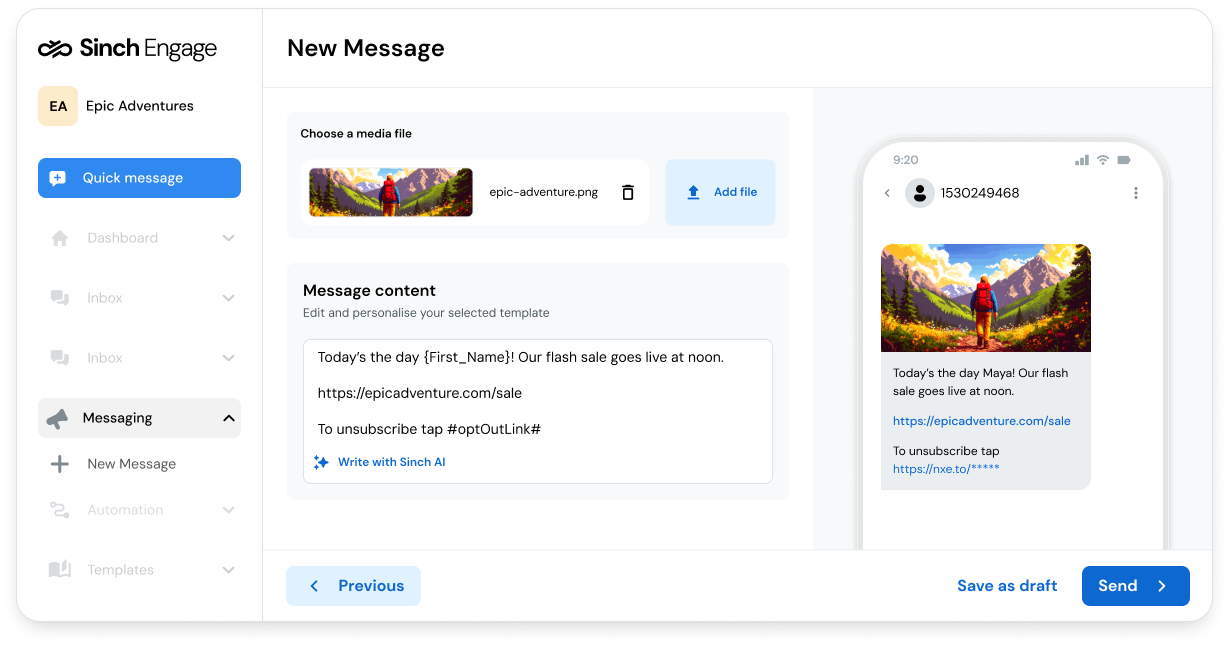
Task: Click the Automation workflow icon
Action: 60,510
